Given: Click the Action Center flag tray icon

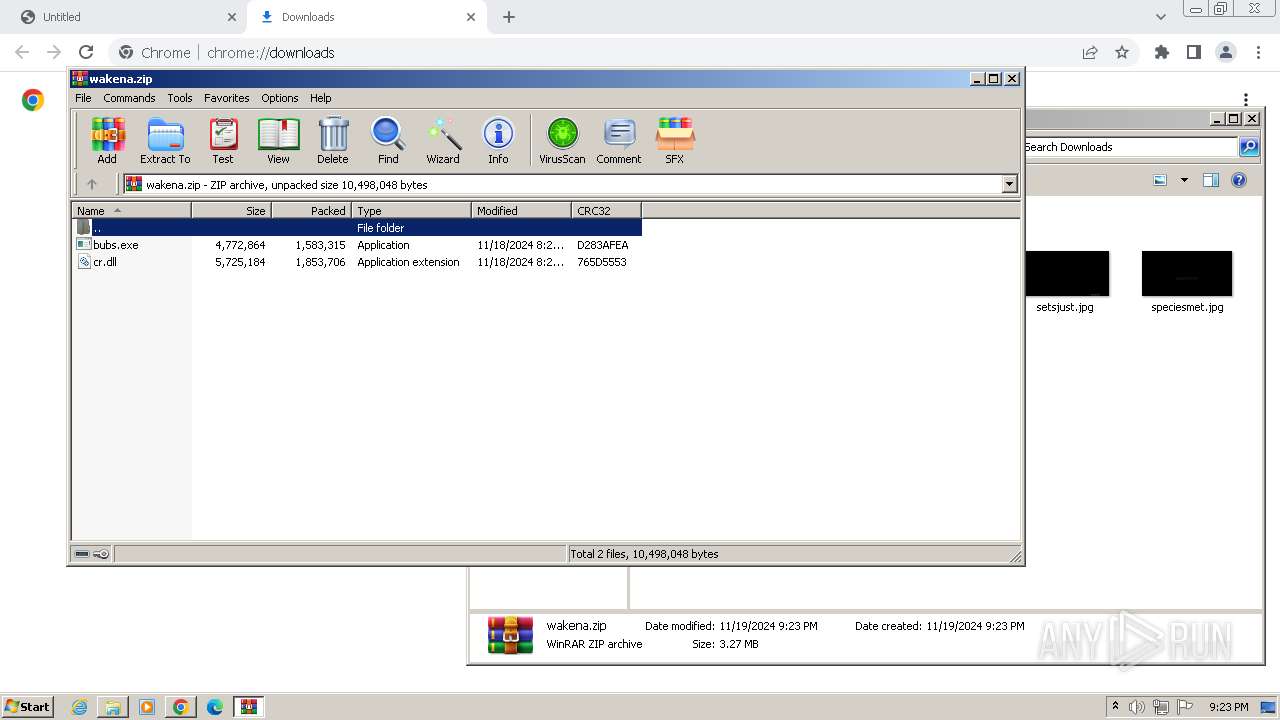Looking at the screenshot, I should (1183, 707).
